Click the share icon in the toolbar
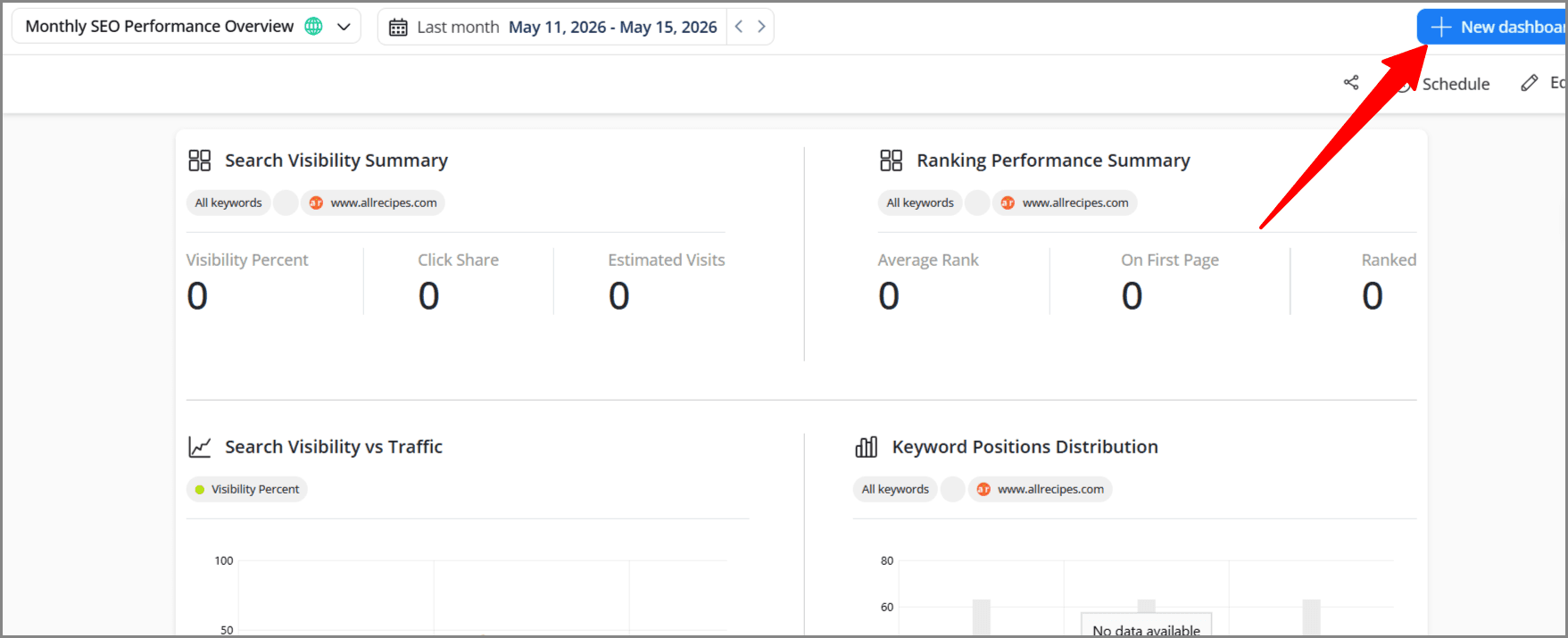 tap(1351, 83)
